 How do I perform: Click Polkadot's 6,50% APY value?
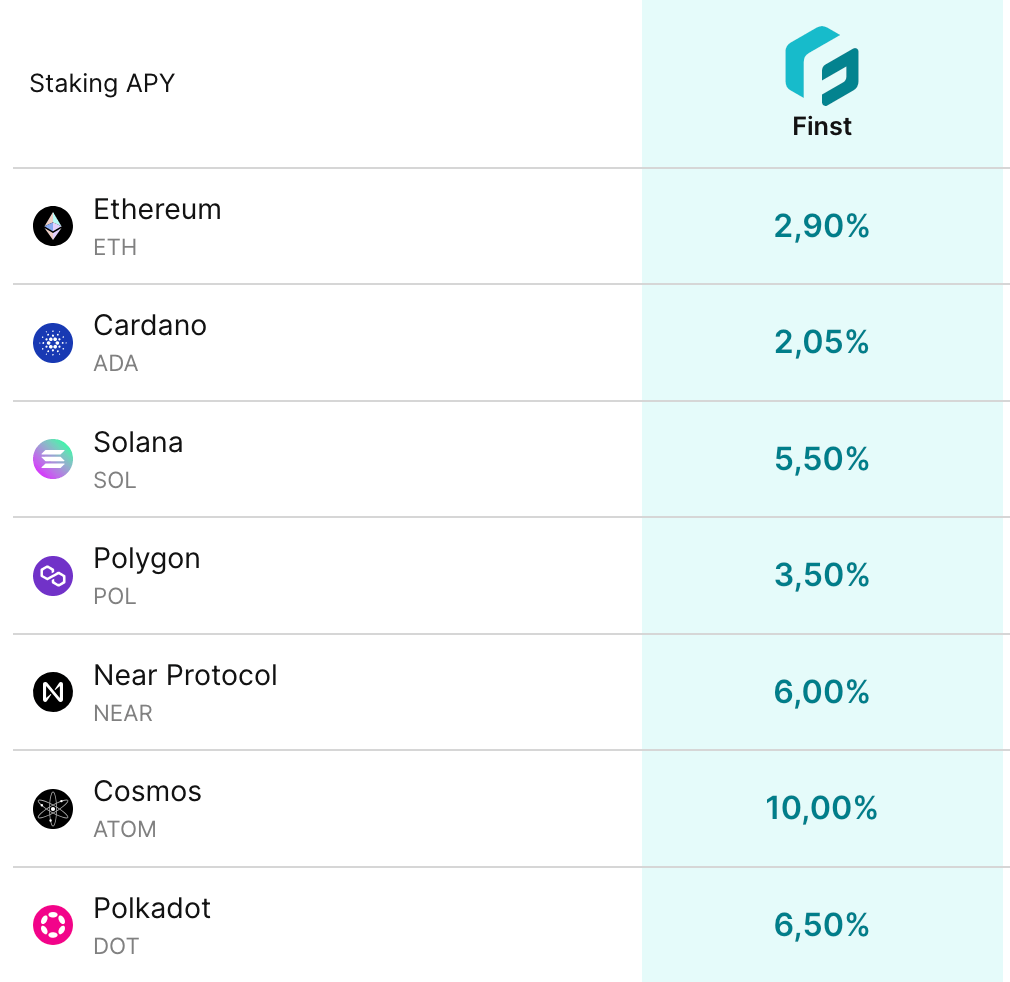click(821, 925)
